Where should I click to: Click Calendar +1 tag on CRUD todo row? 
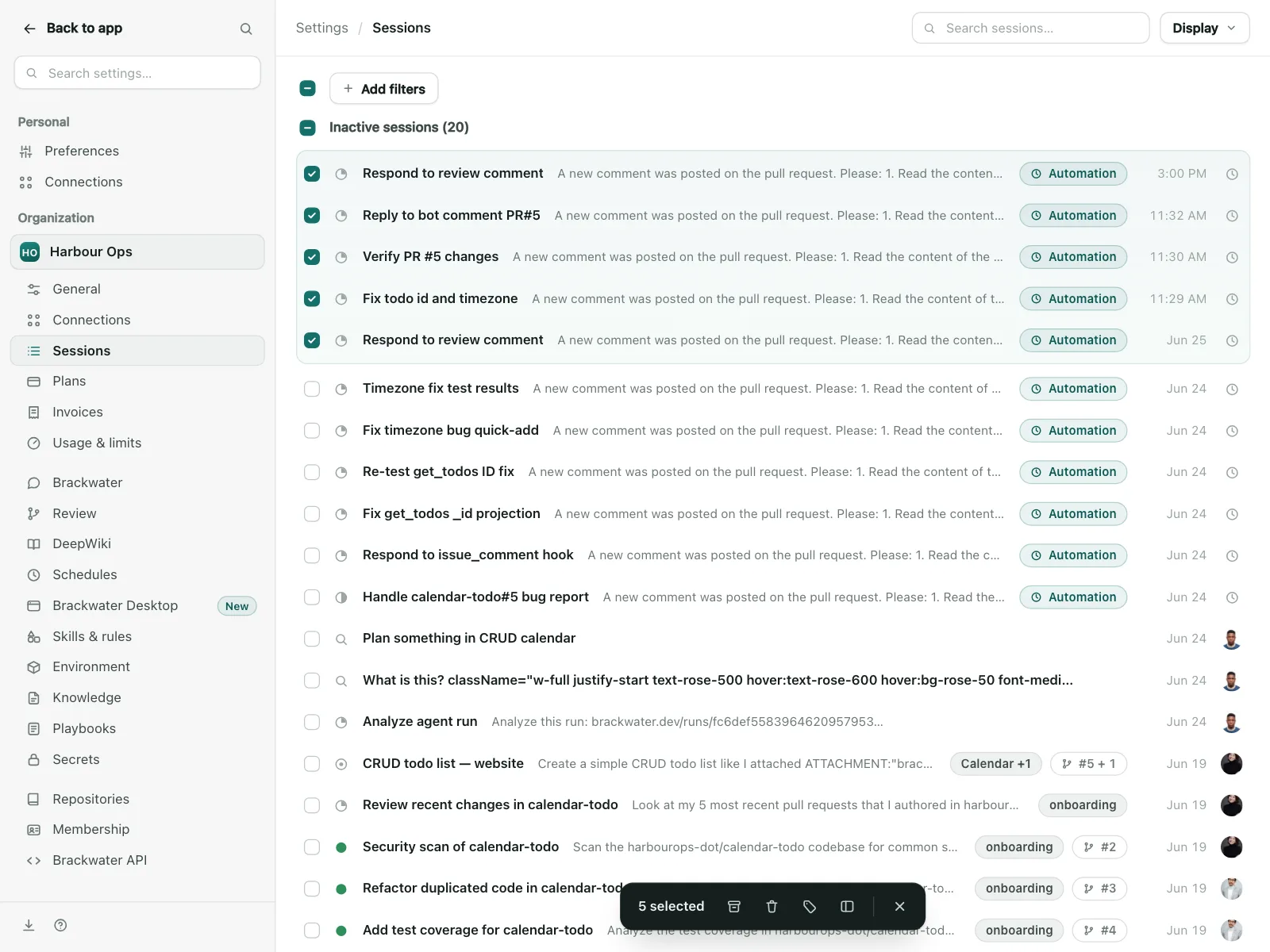tap(995, 764)
